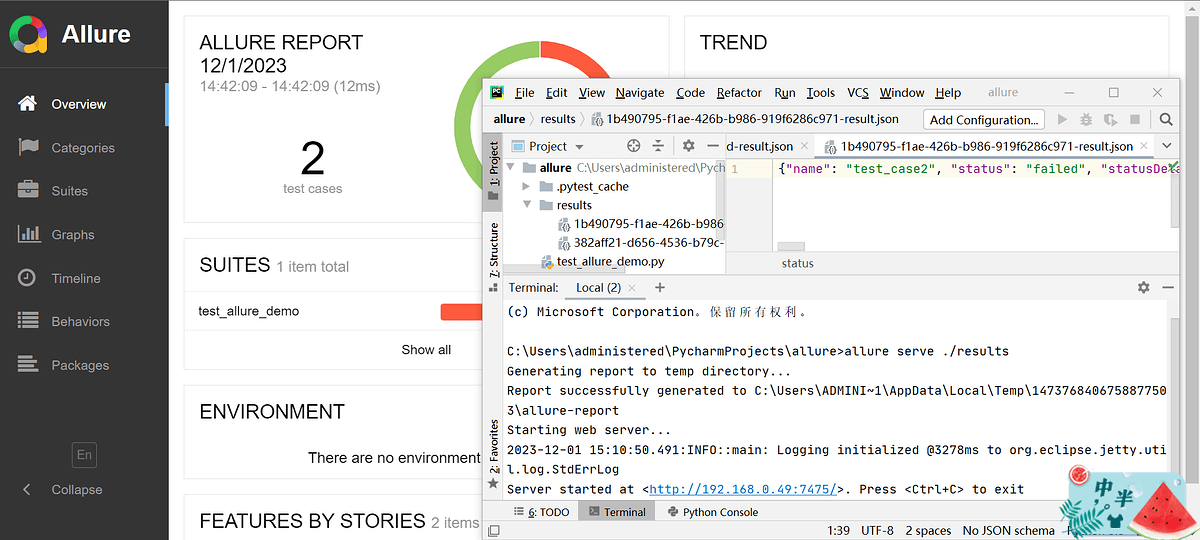Open the Project view dropdown
The height and width of the screenshot is (540, 1200).
tap(556, 146)
